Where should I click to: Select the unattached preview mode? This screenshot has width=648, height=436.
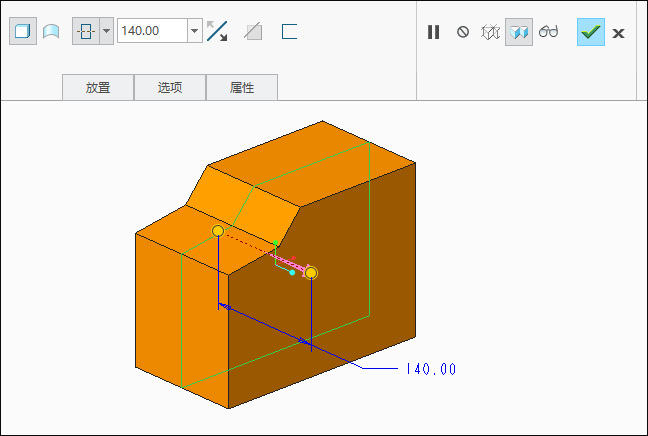click(491, 32)
